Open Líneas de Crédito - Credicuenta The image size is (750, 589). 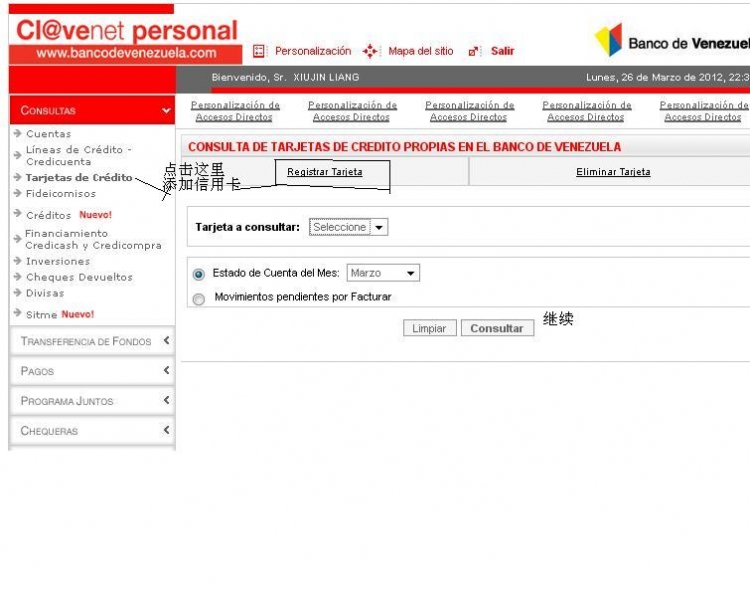(x=78, y=156)
